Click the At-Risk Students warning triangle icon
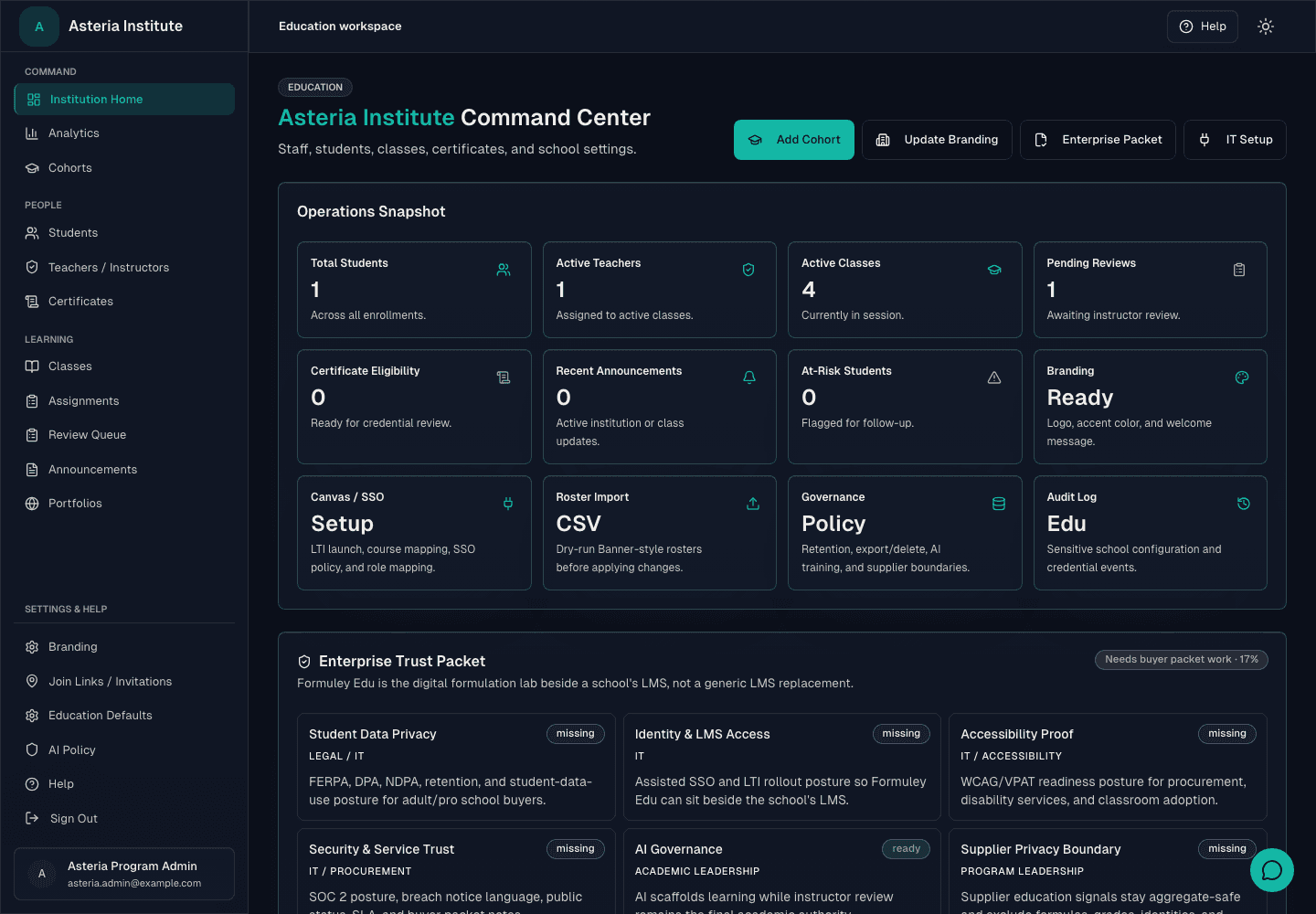Image resolution: width=1316 pixels, height=914 pixels. click(x=994, y=377)
